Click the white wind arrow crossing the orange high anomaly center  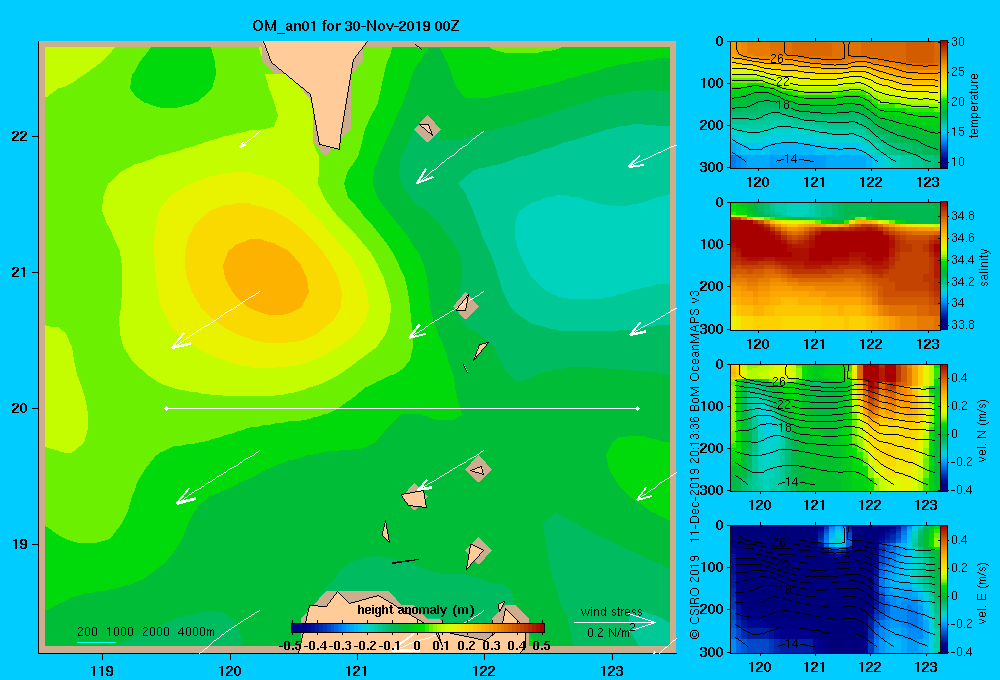[x=216, y=320]
